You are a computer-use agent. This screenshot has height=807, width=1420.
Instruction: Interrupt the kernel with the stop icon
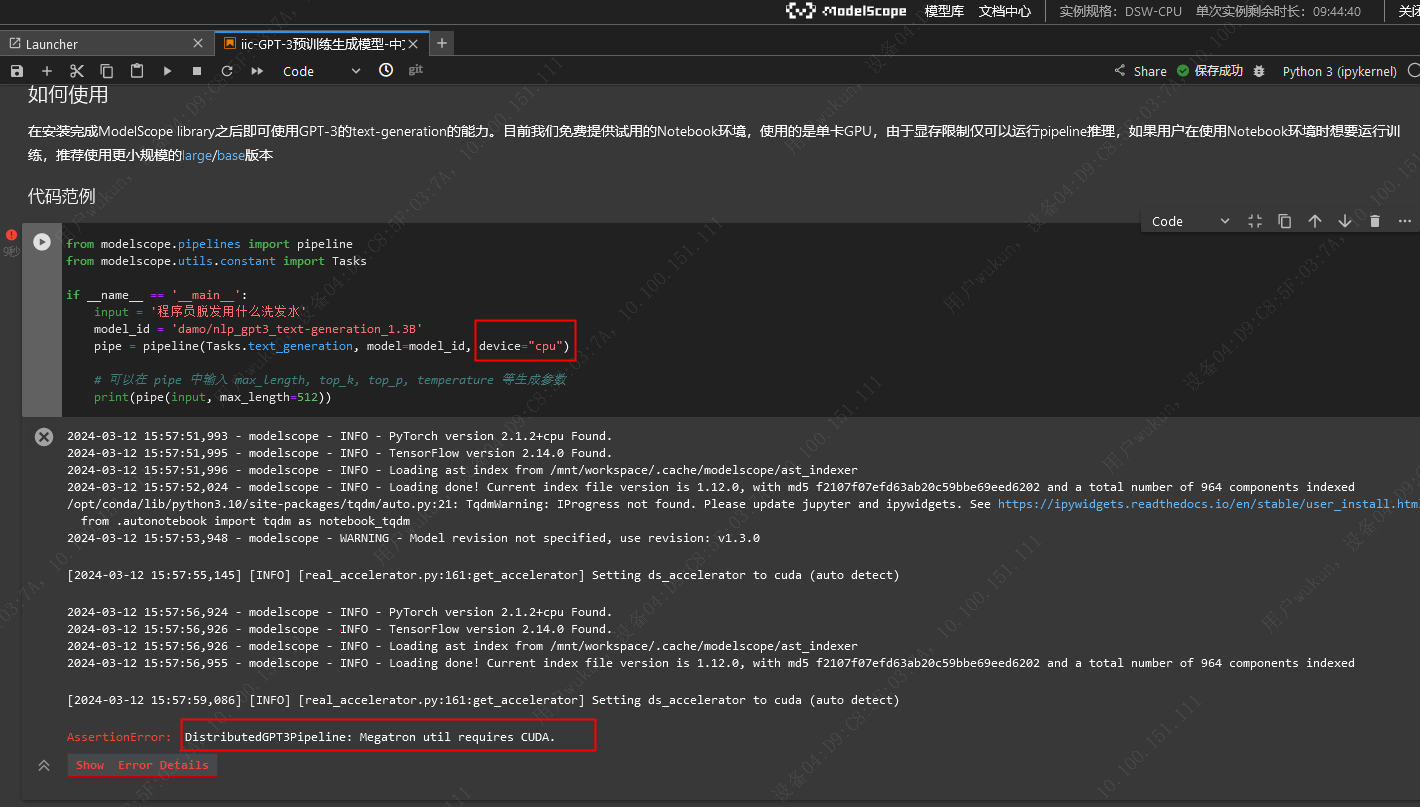tap(197, 71)
